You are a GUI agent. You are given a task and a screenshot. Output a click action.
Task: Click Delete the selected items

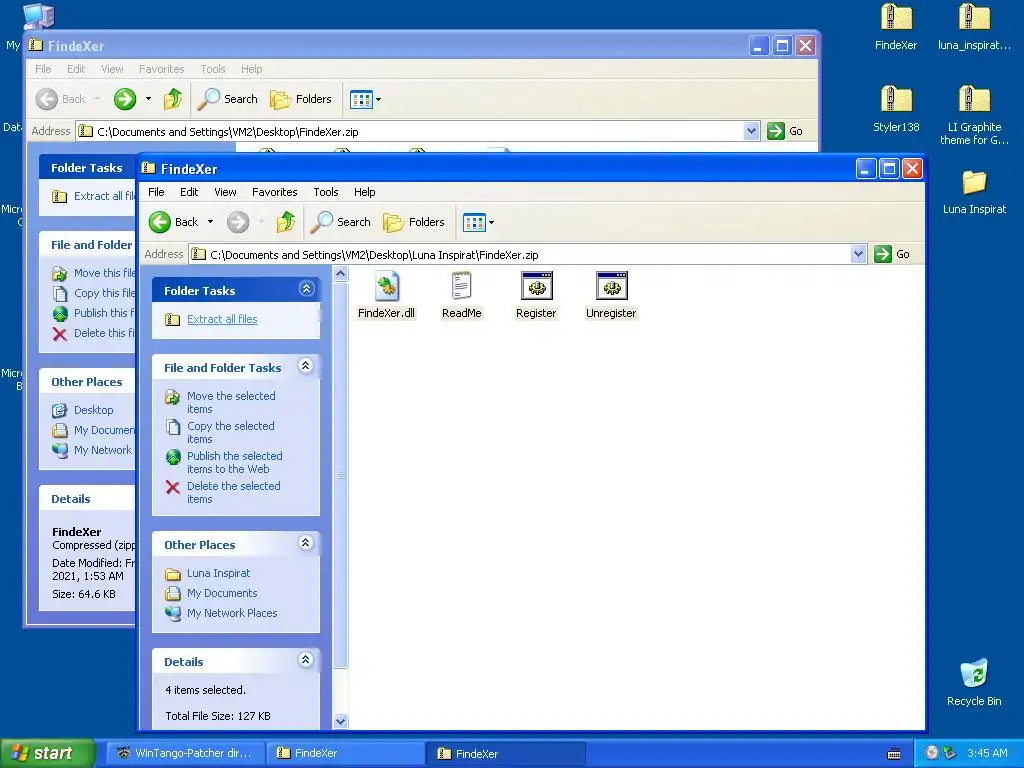(x=233, y=492)
